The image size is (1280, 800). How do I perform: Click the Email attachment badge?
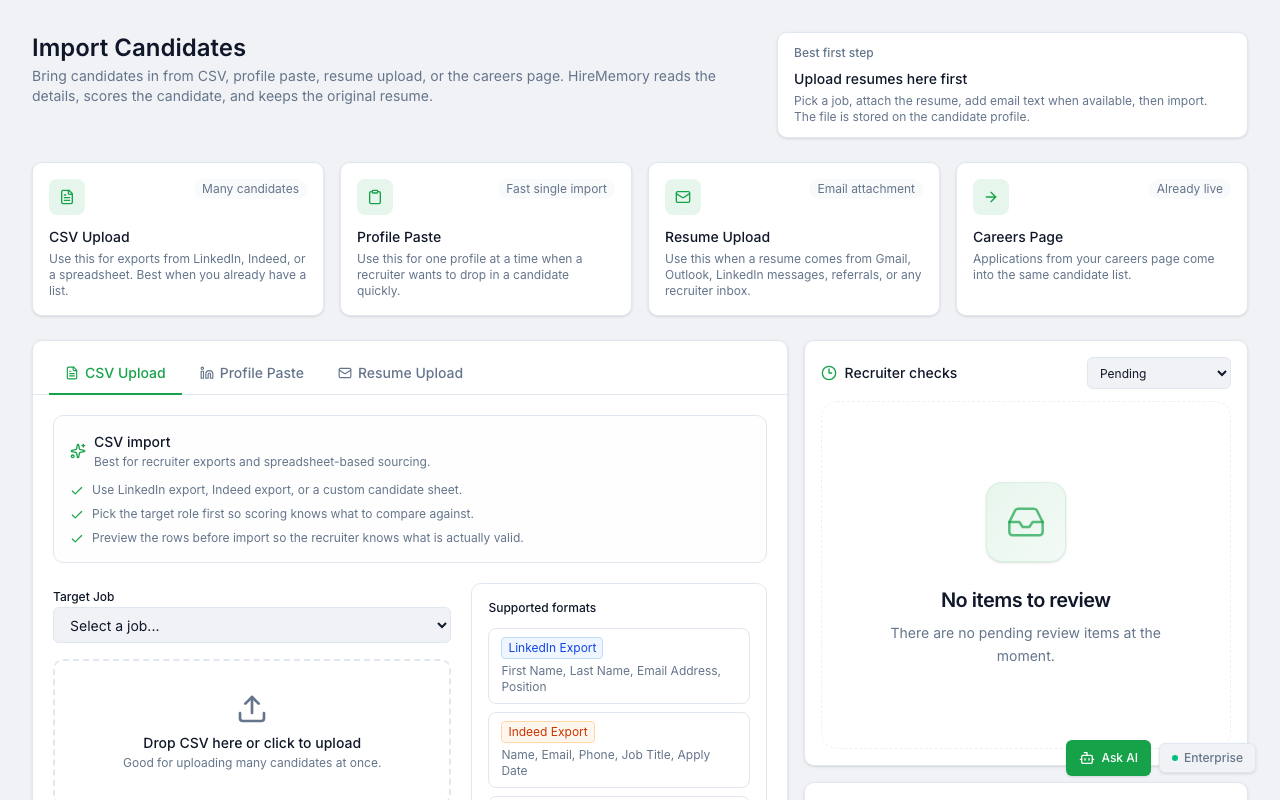click(x=866, y=189)
